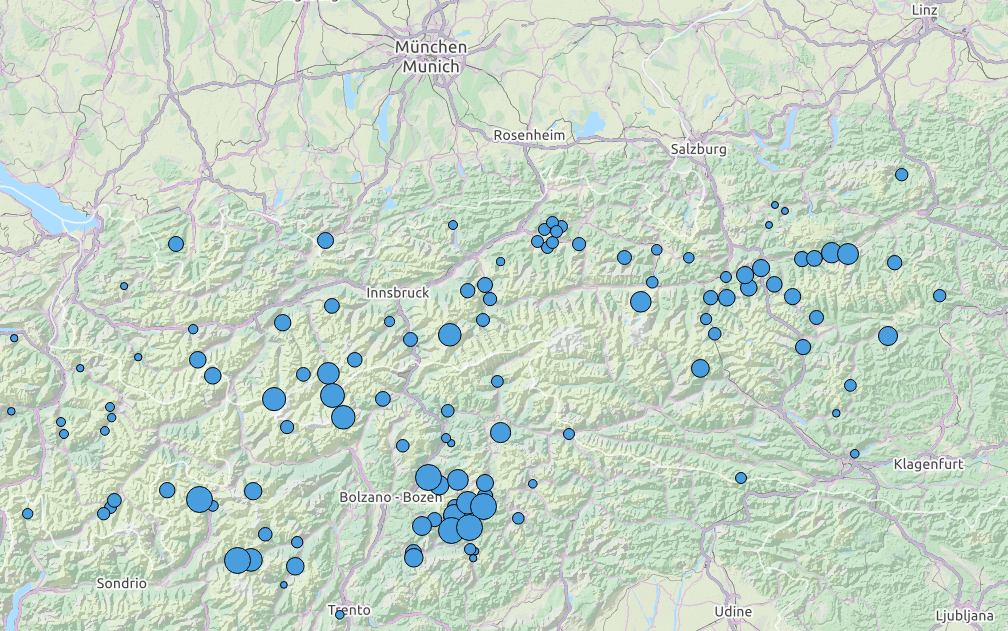This screenshot has height=631, width=1008.
Task: Select the large marker south of Salzburg
Action: coord(640,302)
